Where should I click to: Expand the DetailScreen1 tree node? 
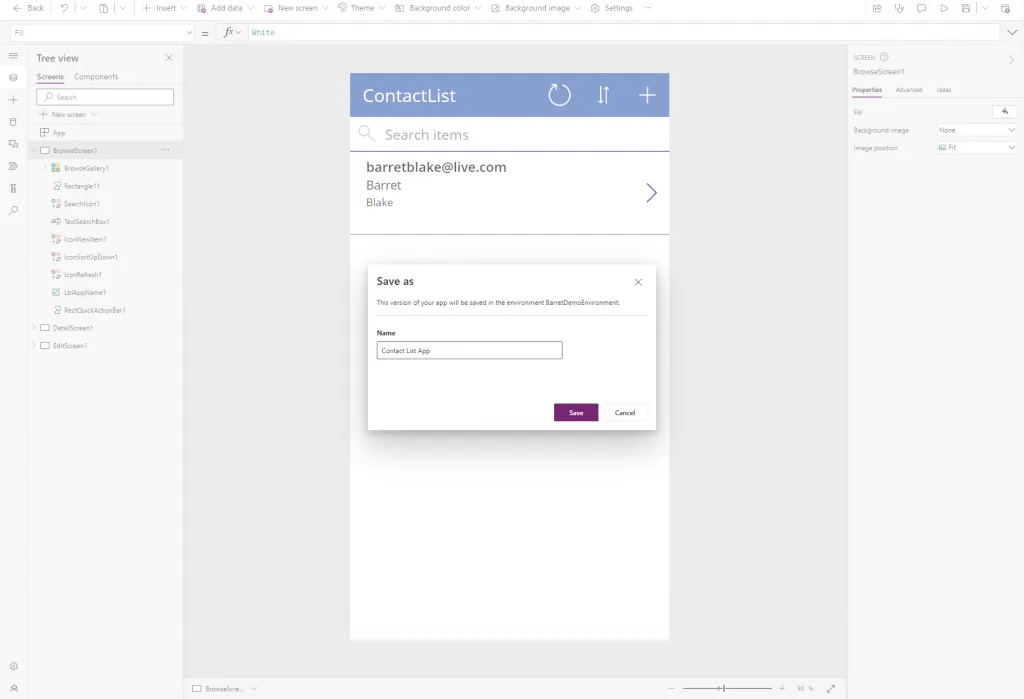pos(33,328)
